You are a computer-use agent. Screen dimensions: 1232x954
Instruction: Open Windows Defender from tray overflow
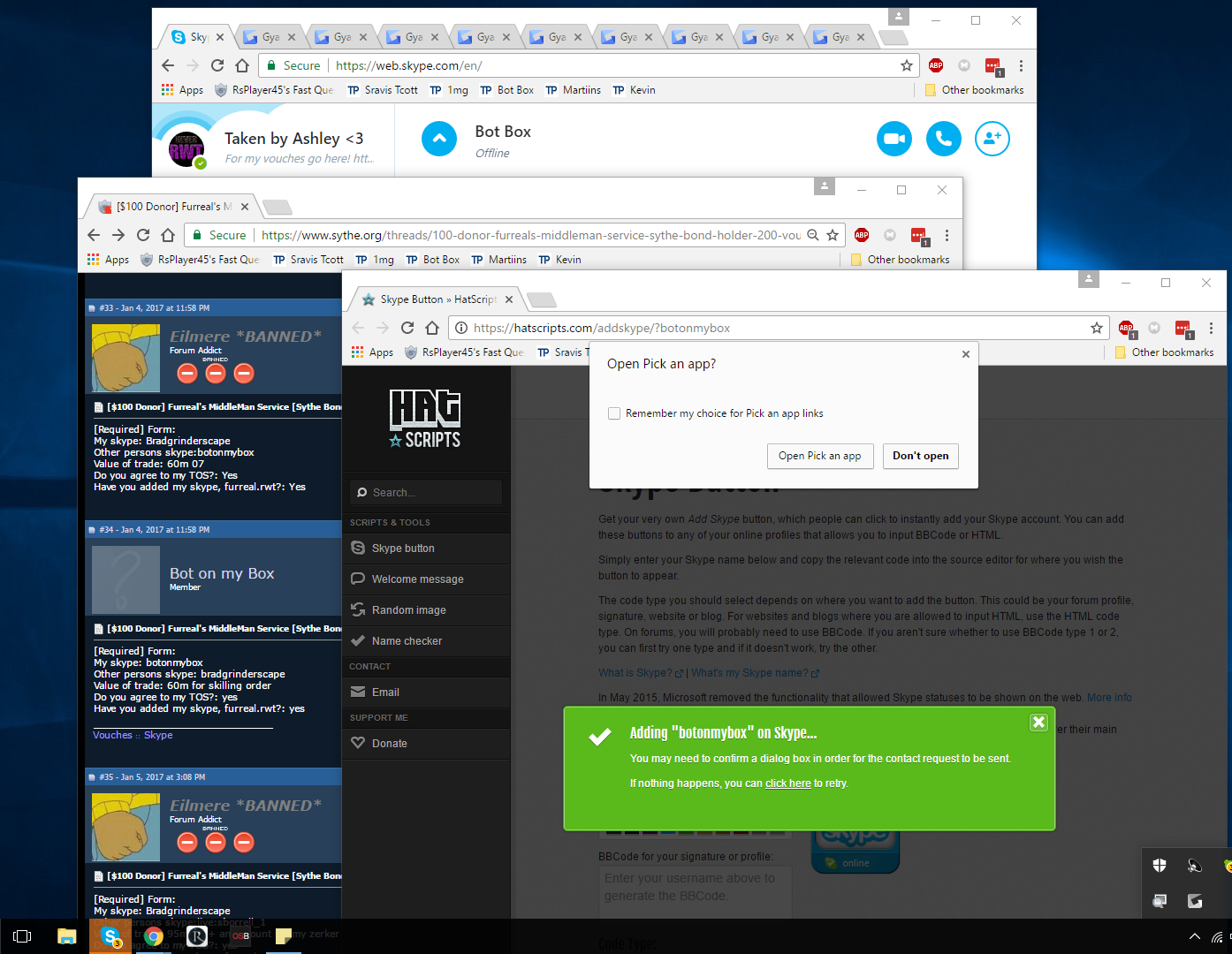click(1160, 866)
